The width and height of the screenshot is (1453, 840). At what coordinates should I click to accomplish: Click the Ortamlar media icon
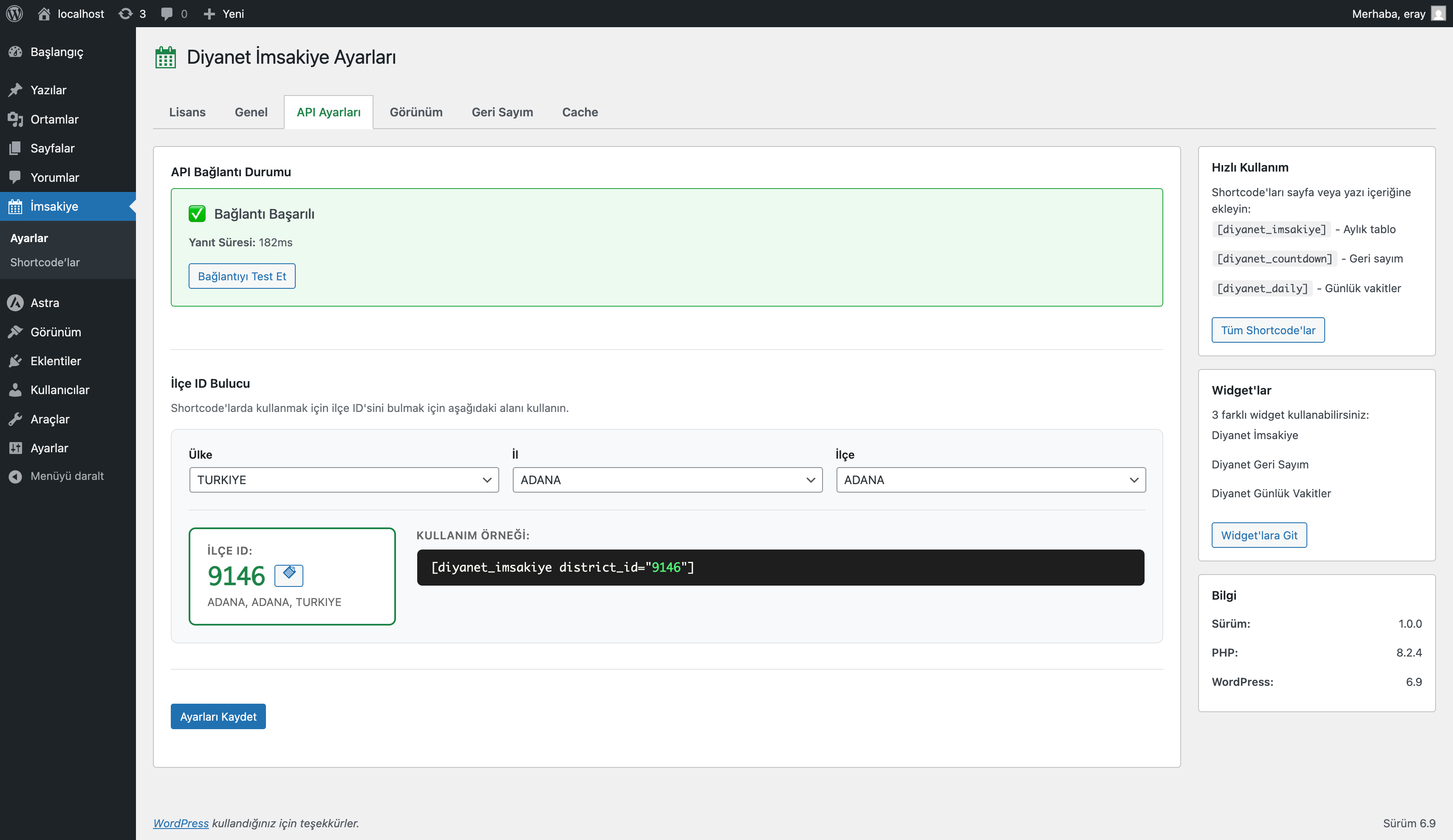pyautogui.click(x=16, y=119)
